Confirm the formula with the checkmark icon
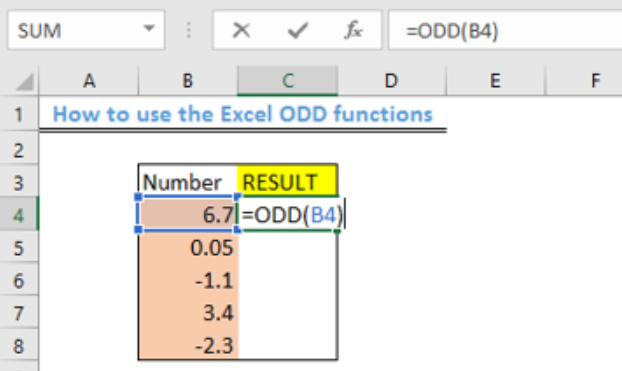The width and height of the screenshot is (622, 371). click(x=298, y=30)
